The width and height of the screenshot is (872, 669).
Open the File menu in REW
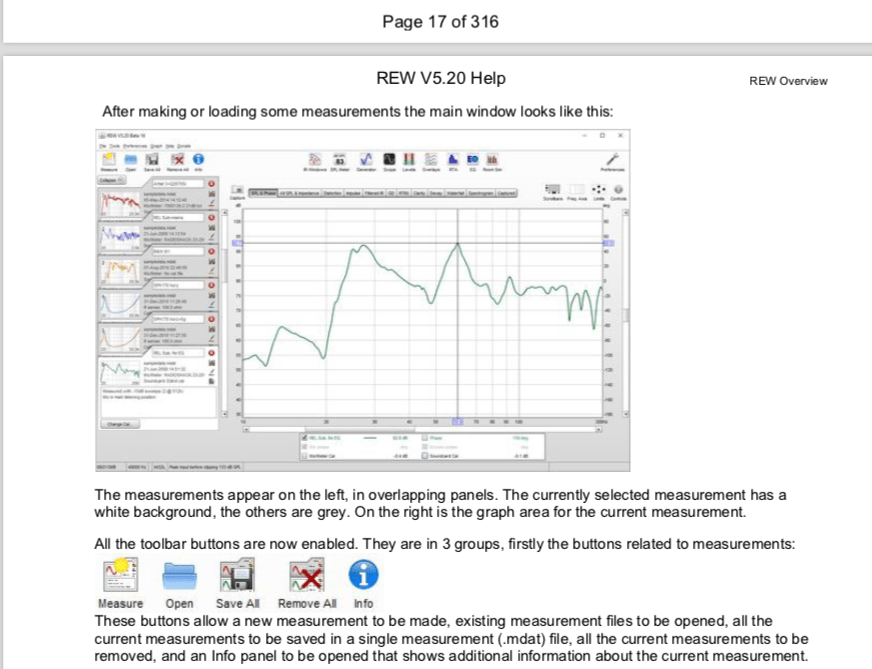pyautogui.click(x=102, y=146)
